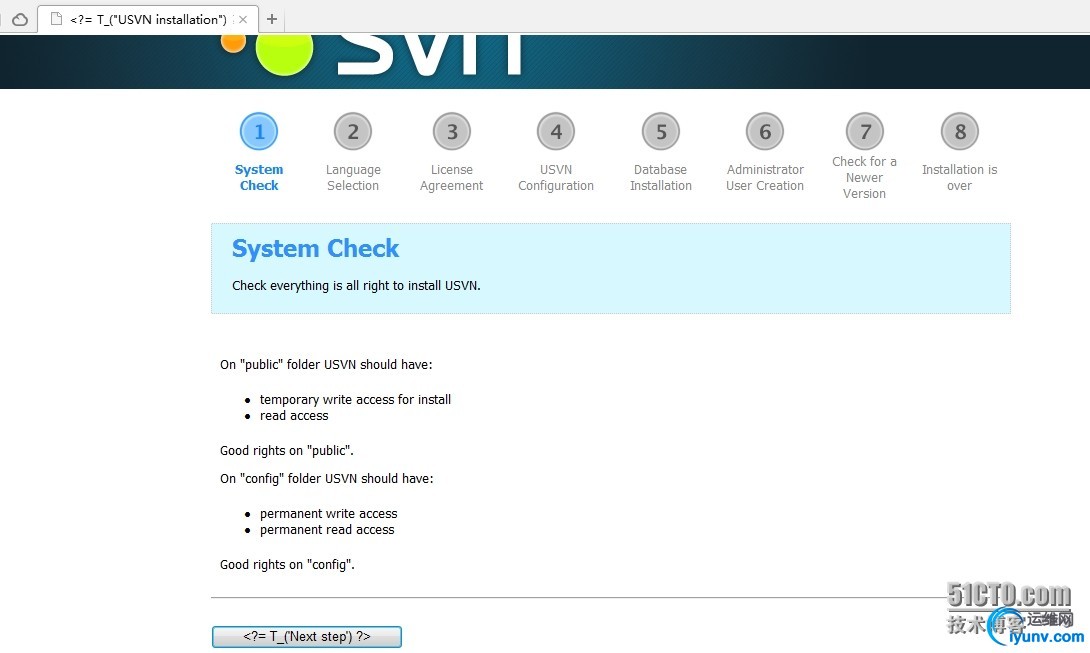Click the step 6 Administrator User Creation circle
Screen dimensions: 1090x653
[x=765, y=131]
